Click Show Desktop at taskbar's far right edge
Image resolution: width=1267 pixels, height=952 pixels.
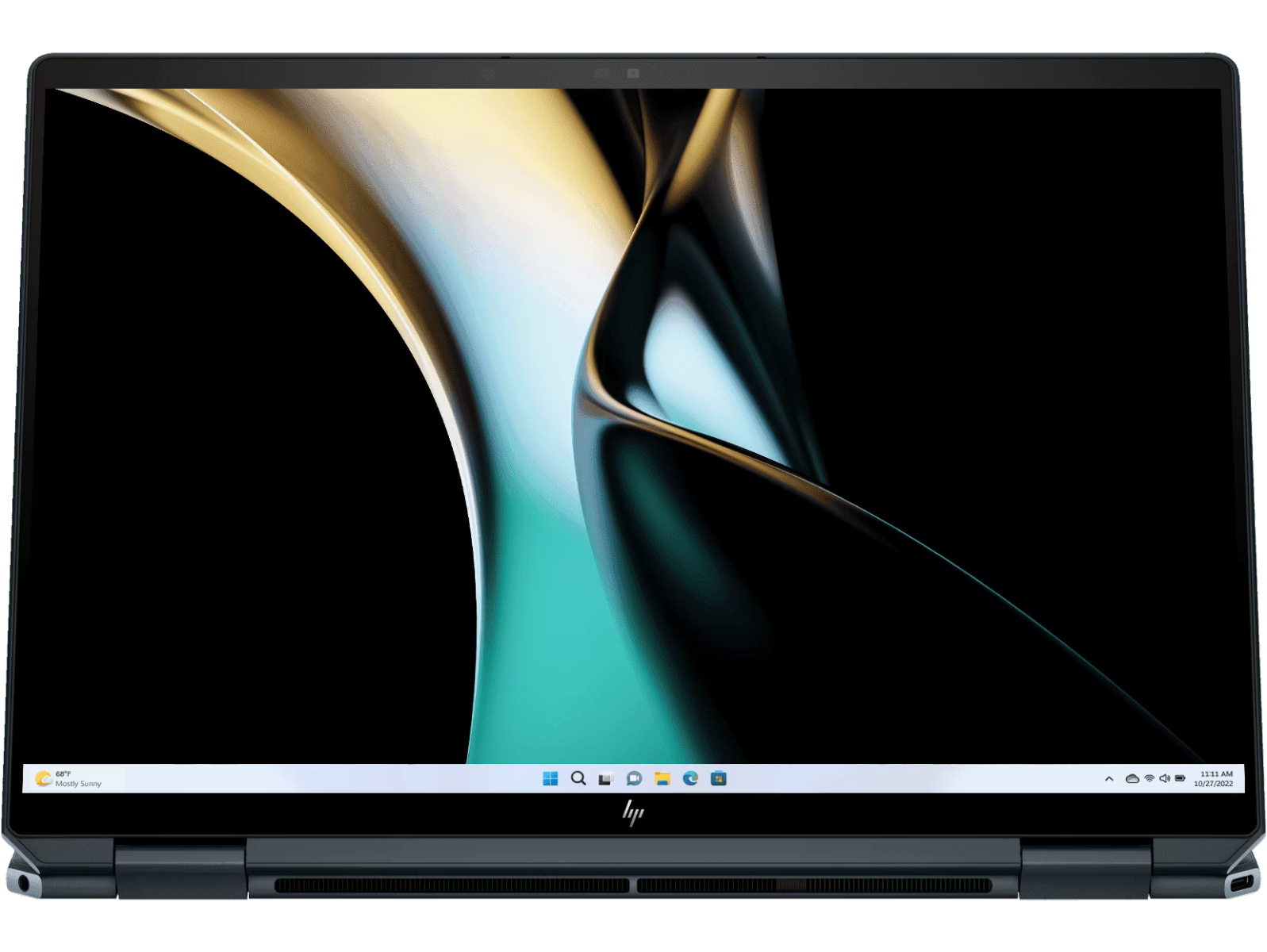click(x=1242, y=779)
